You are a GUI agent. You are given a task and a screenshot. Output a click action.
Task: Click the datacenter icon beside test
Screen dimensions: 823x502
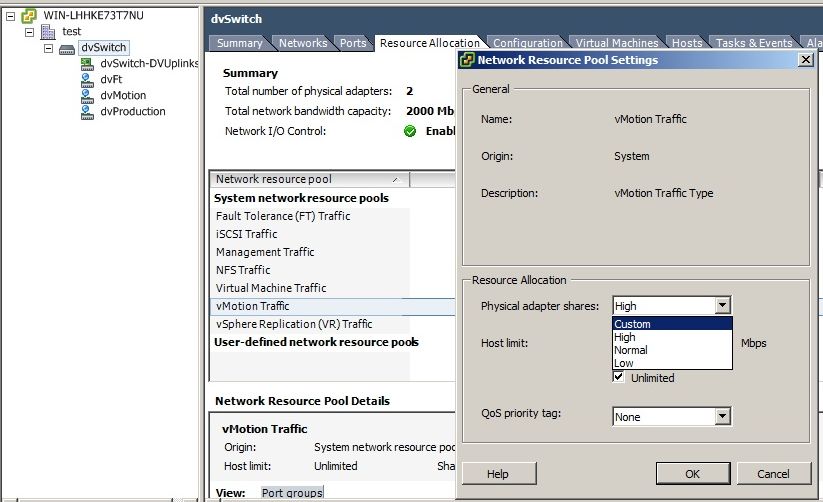coord(48,32)
